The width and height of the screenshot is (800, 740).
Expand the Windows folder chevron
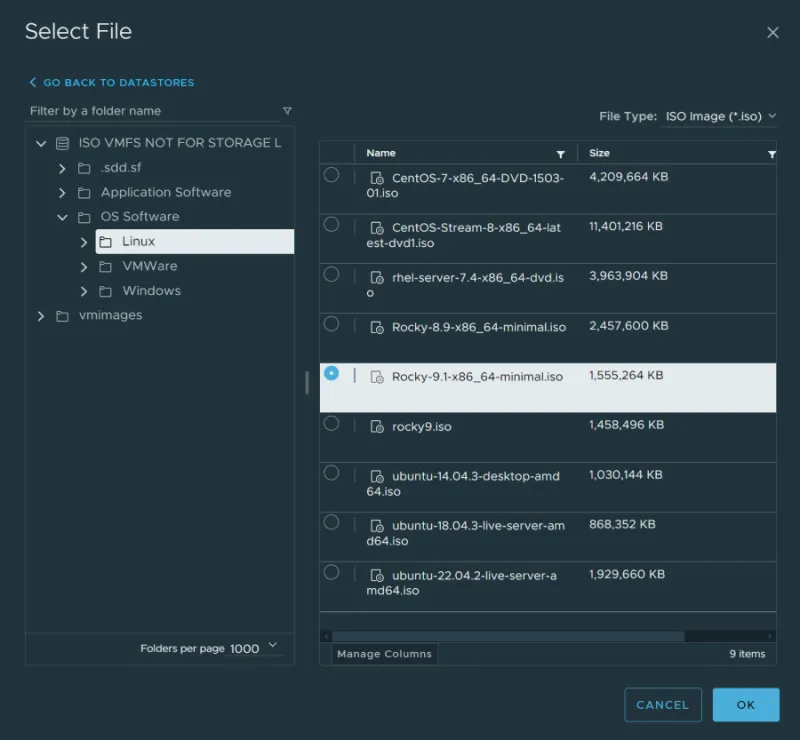pos(84,291)
